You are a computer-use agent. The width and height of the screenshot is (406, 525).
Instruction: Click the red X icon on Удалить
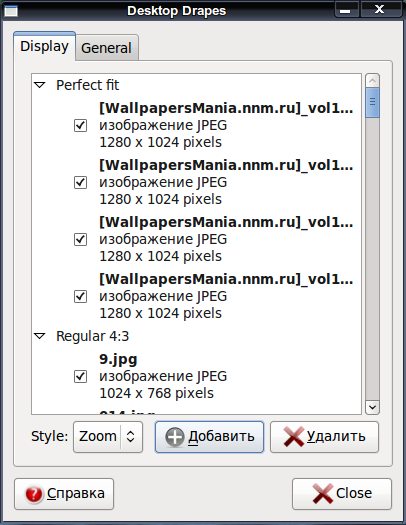pos(294,437)
